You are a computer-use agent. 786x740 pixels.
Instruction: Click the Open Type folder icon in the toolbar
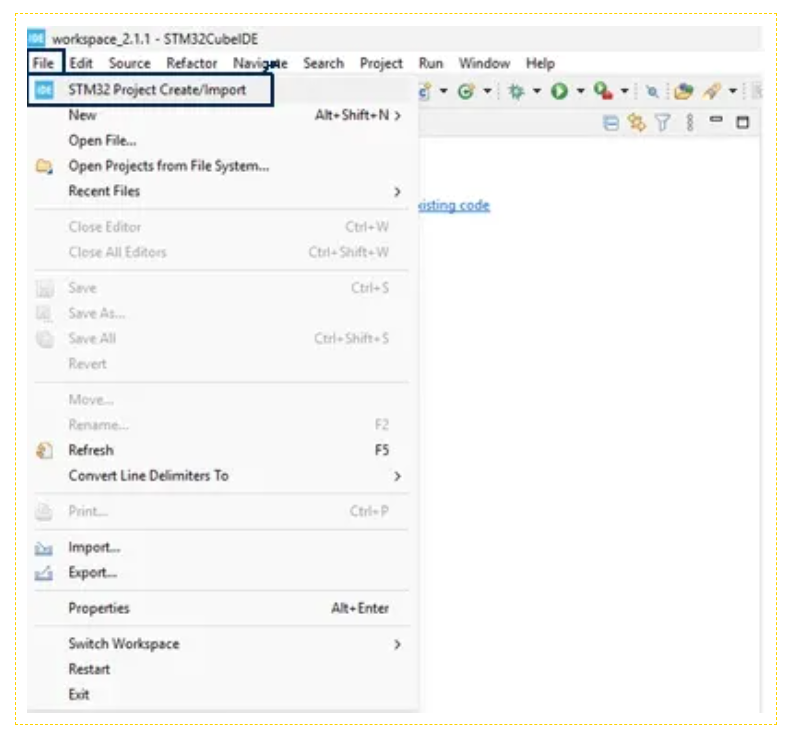683,91
